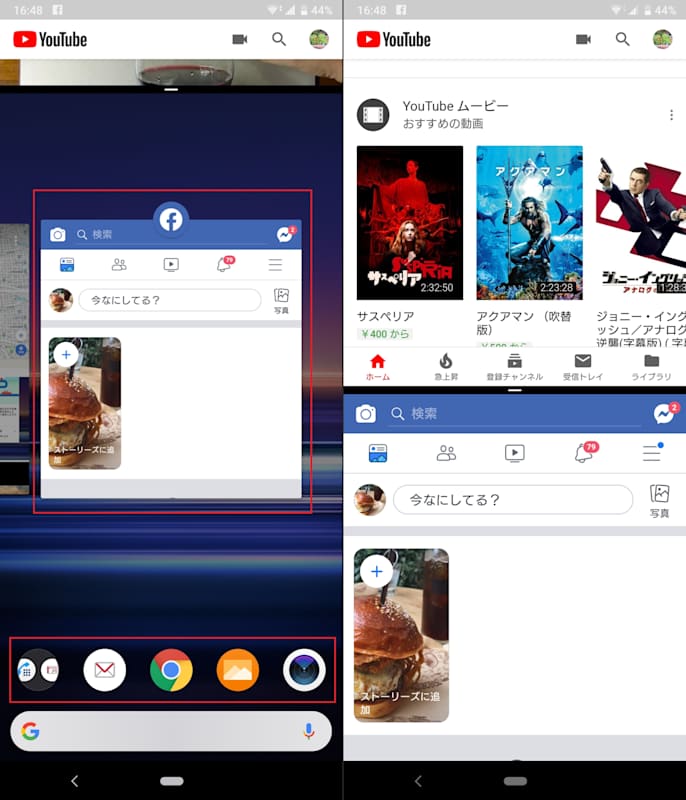Select the 受信トレイ inbox tab
The image size is (686, 800).
point(583,367)
